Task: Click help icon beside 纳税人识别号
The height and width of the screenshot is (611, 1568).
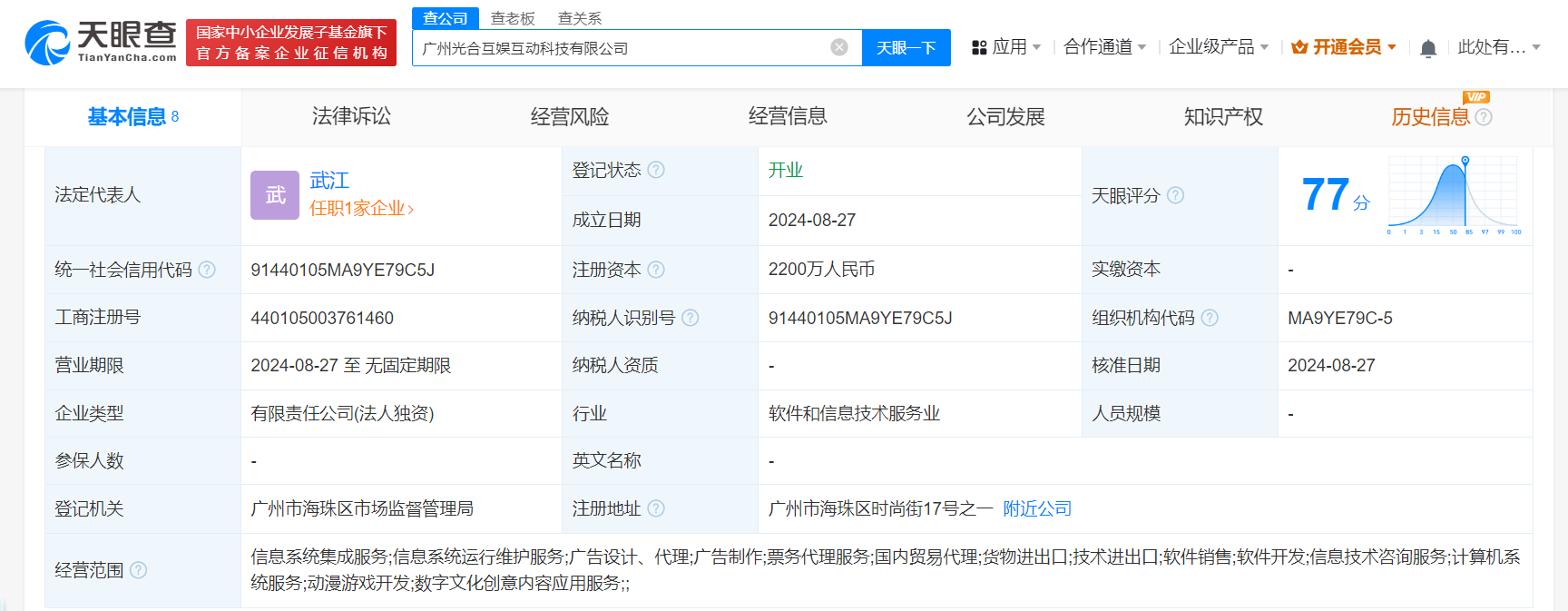Action: [690, 318]
